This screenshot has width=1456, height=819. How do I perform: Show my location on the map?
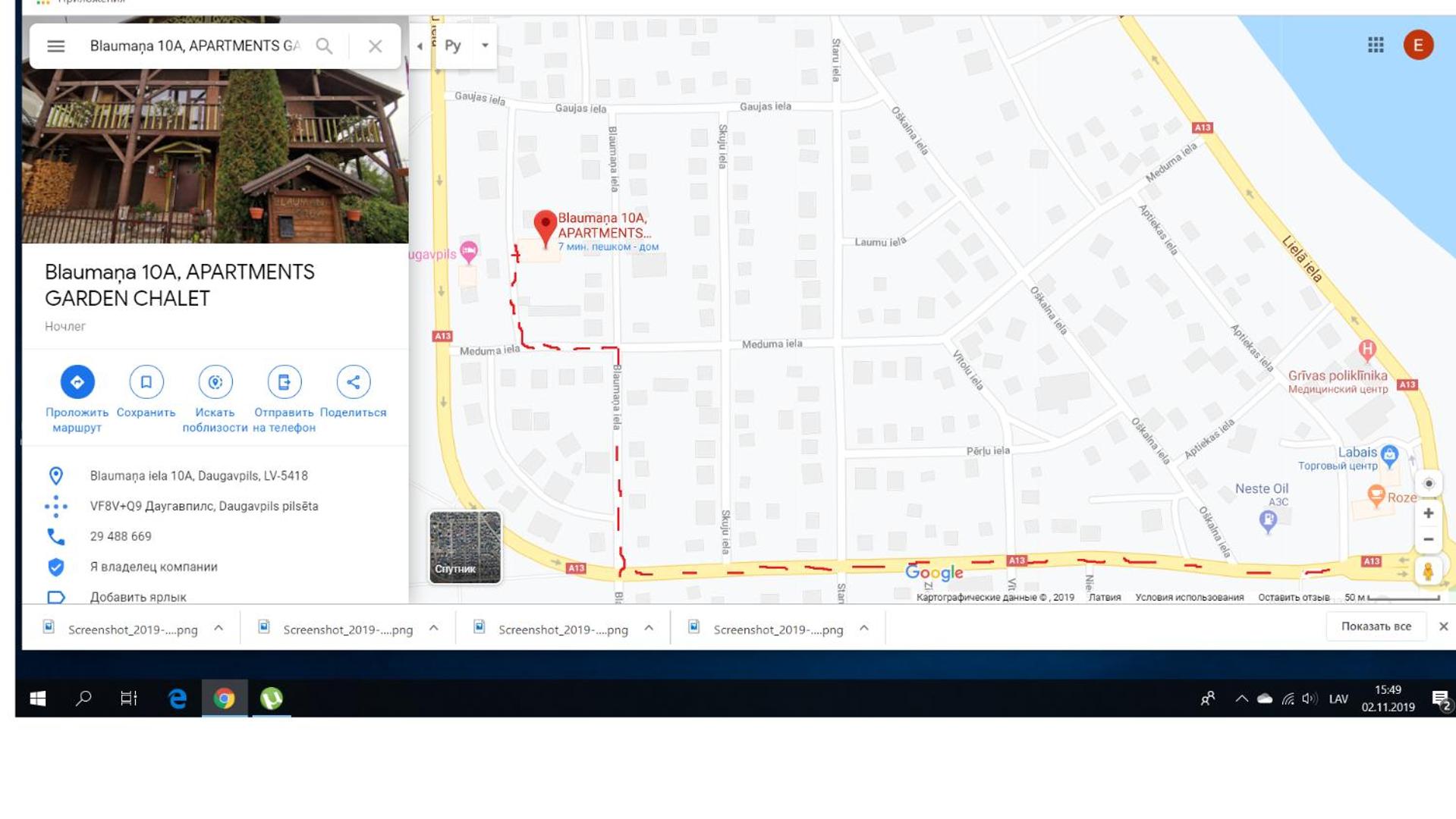pos(1429,483)
